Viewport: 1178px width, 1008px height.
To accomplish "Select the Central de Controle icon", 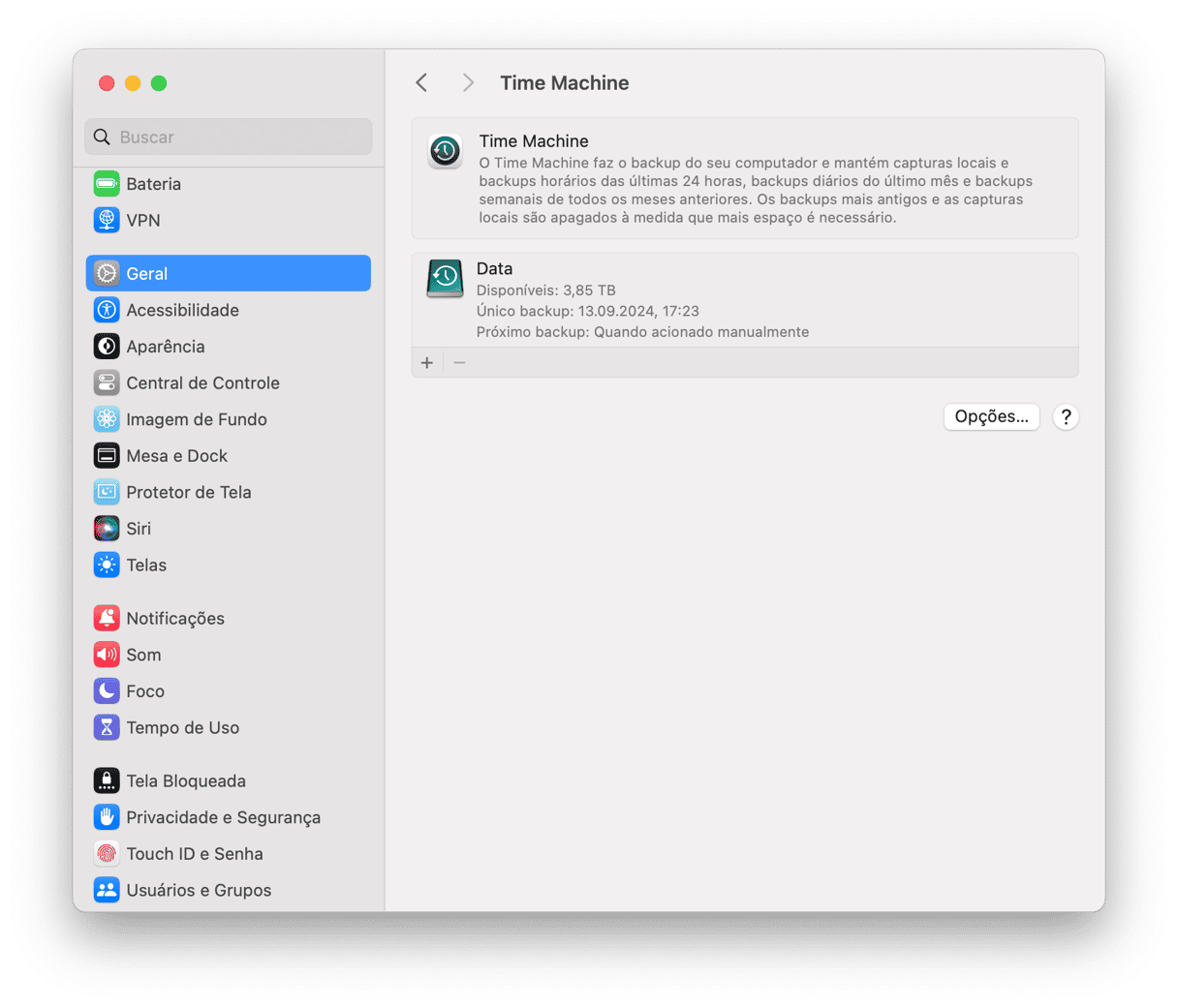I will pyautogui.click(x=107, y=383).
